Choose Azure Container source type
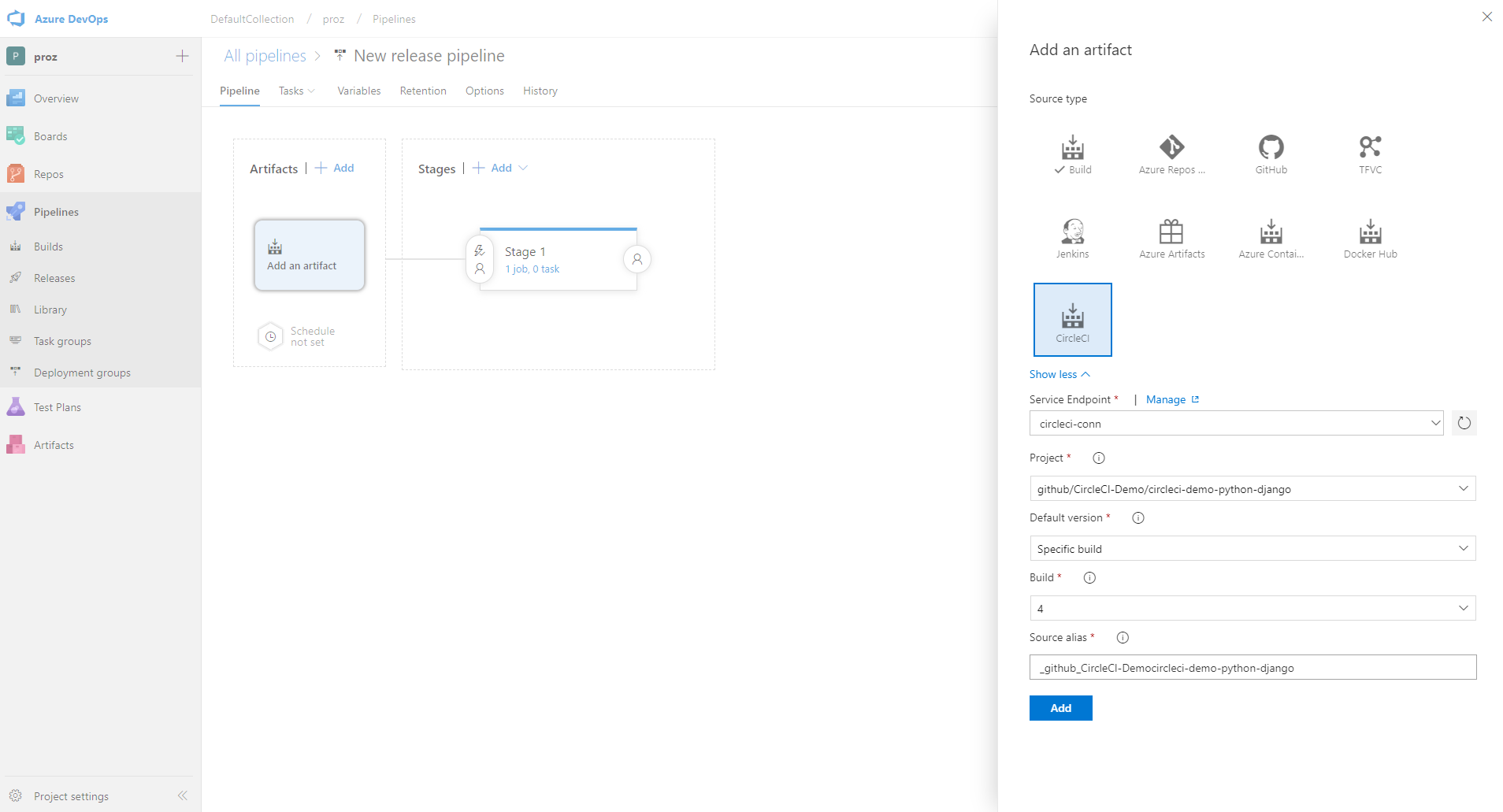1503x812 pixels. [1271, 239]
